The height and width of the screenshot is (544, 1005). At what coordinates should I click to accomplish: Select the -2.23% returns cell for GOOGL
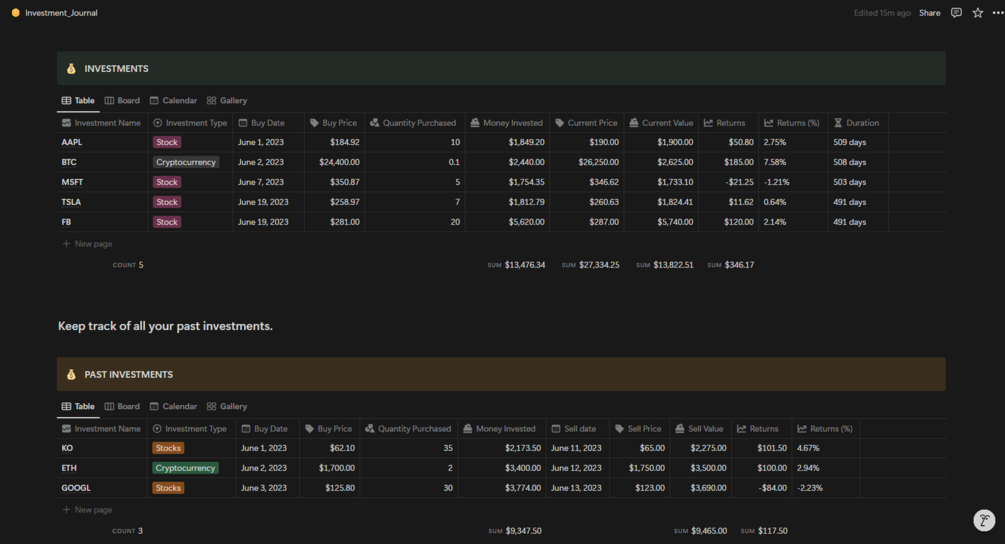(826, 488)
